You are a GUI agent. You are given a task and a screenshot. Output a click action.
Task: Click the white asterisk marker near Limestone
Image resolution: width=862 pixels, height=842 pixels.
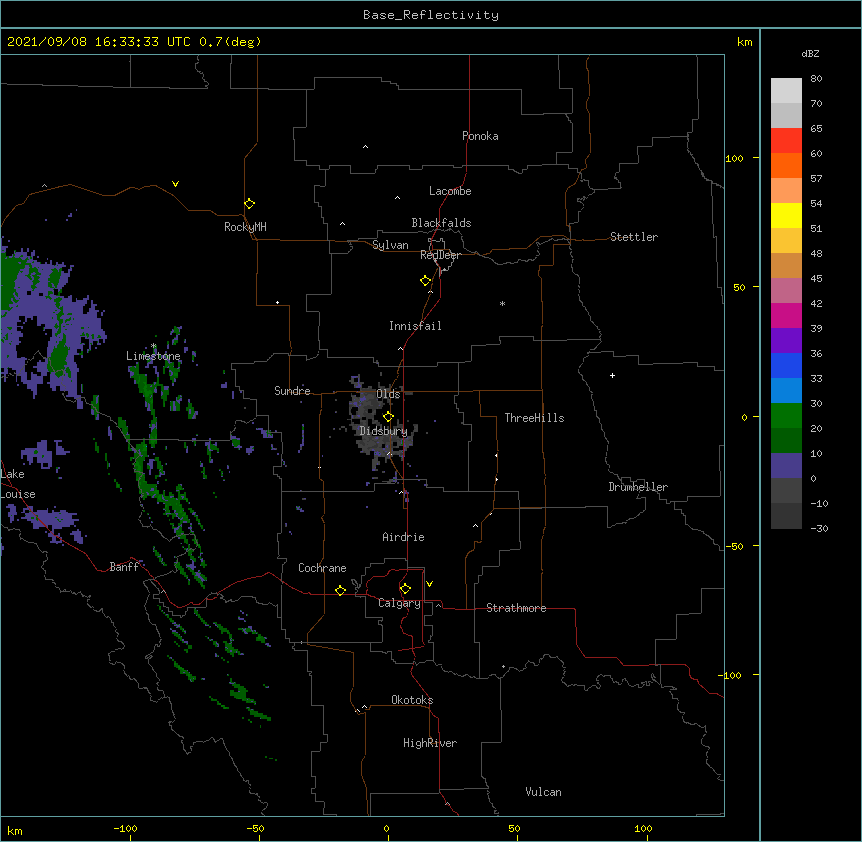[153, 346]
